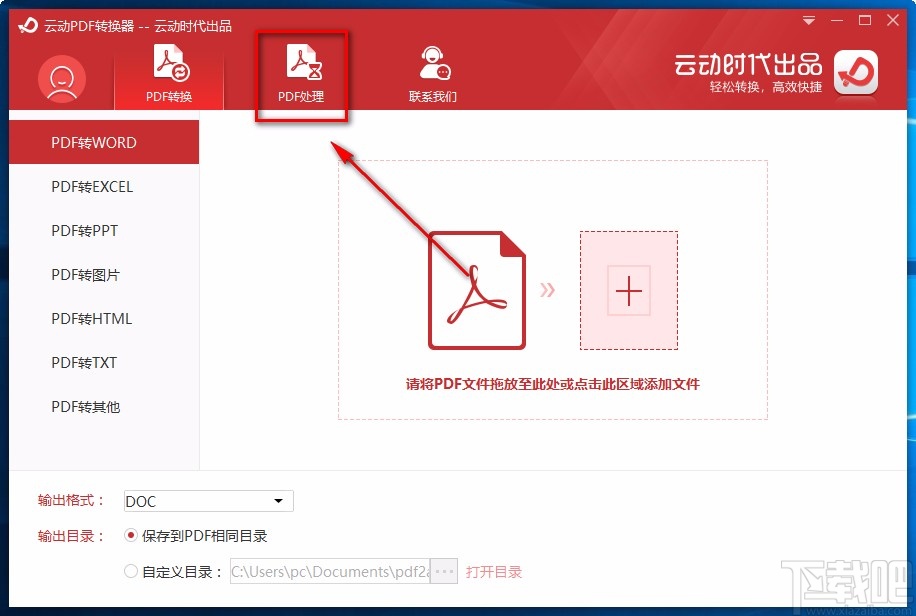The width and height of the screenshot is (916, 616).
Task: Open the DOC output format dropdown
Action: [x=207, y=501]
